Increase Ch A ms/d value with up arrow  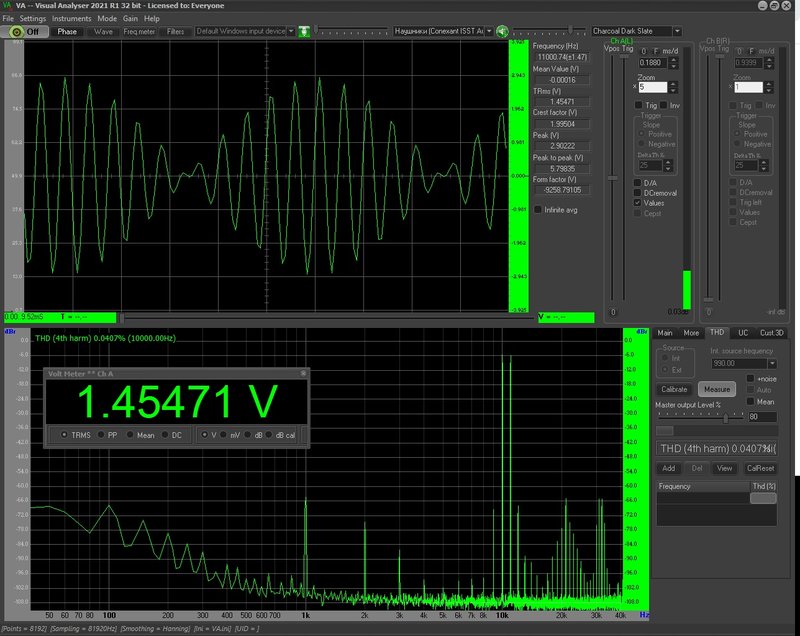(673, 60)
